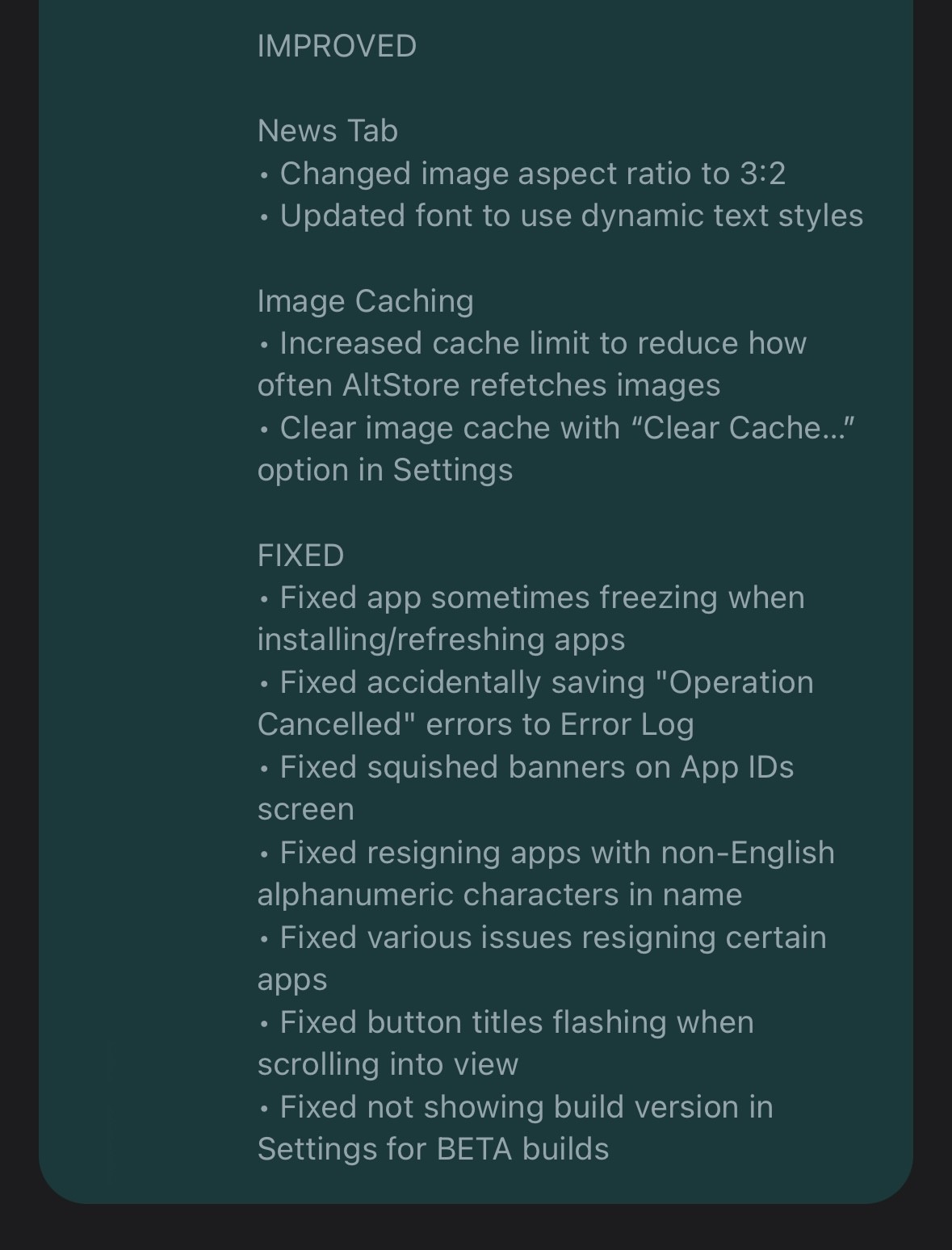Tap the IMPROVED section heading
The height and width of the screenshot is (1250, 952).
click(x=337, y=46)
